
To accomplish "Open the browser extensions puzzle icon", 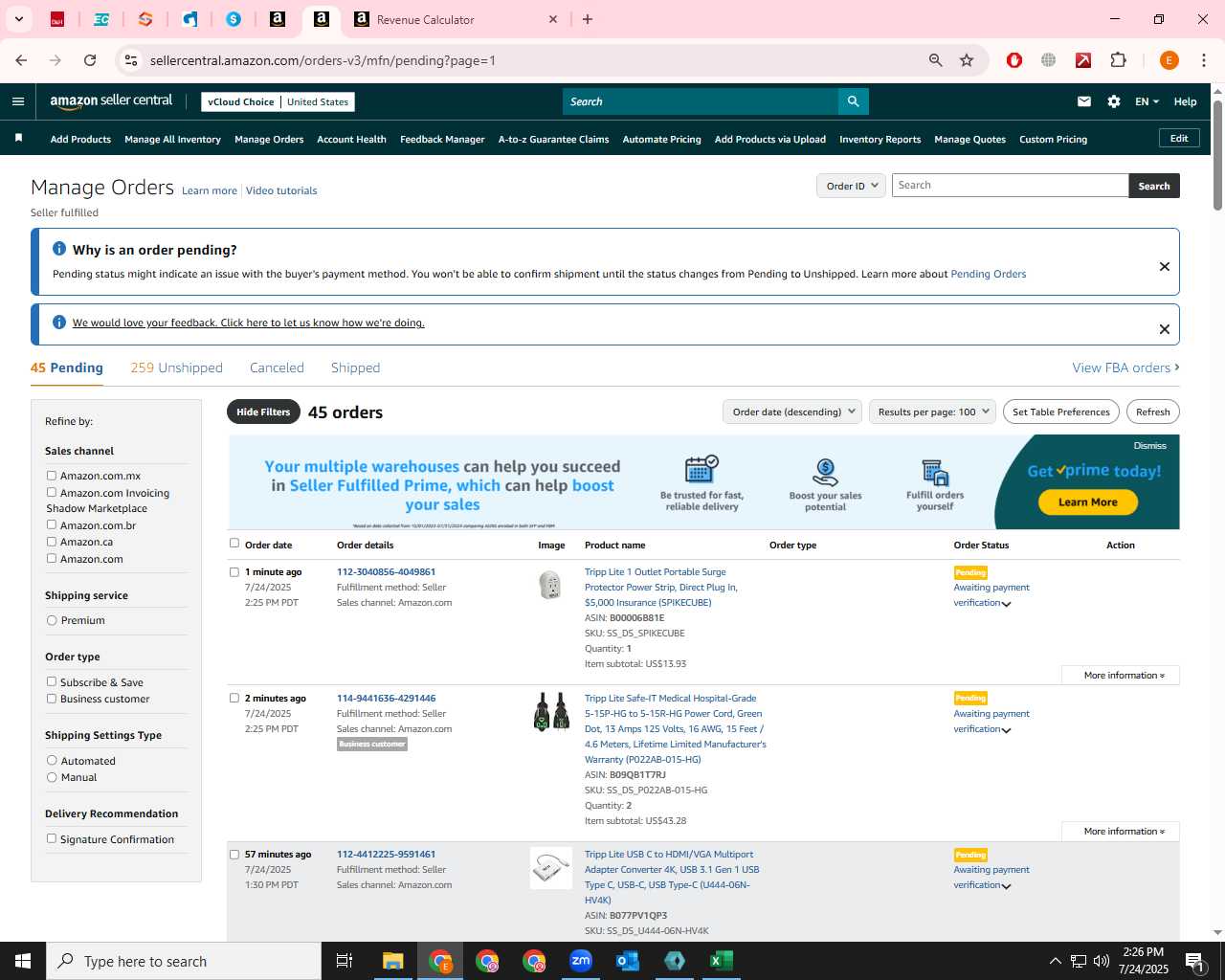I will click(1118, 60).
